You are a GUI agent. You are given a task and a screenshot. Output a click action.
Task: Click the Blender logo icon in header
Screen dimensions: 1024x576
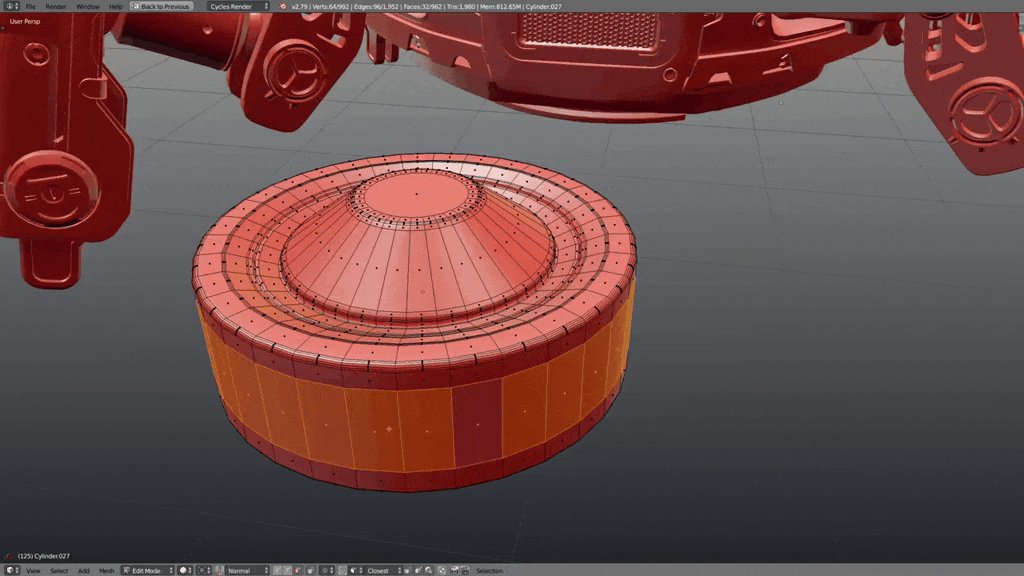(x=283, y=6)
